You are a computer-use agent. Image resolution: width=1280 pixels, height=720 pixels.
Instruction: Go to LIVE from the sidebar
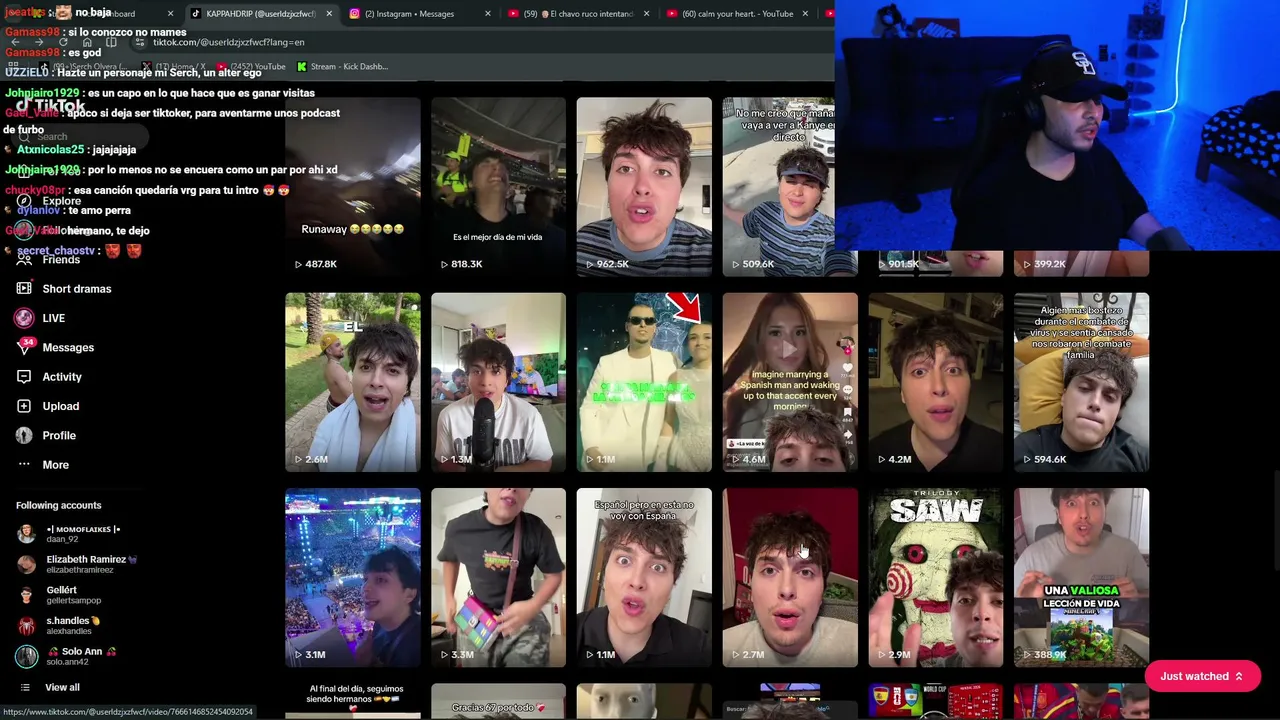54,318
